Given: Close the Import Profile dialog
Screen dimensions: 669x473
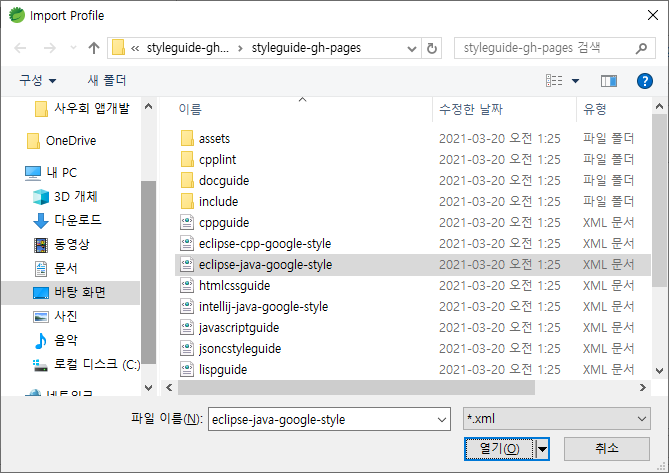Looking at the screenshot, I should pos(652,15).
